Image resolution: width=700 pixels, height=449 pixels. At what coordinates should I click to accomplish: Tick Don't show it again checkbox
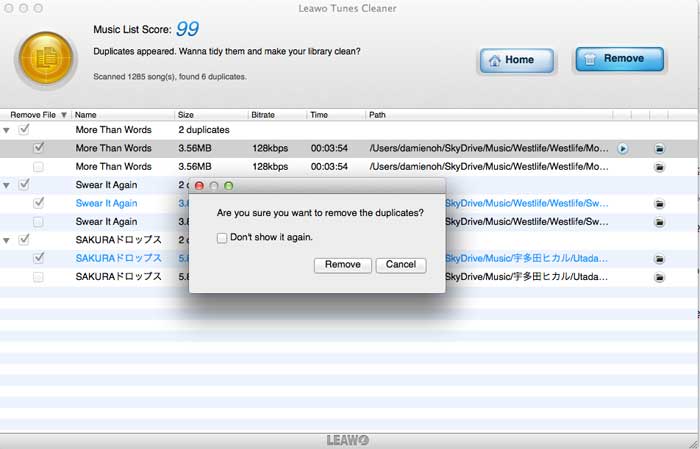click(x=222, y=238)
